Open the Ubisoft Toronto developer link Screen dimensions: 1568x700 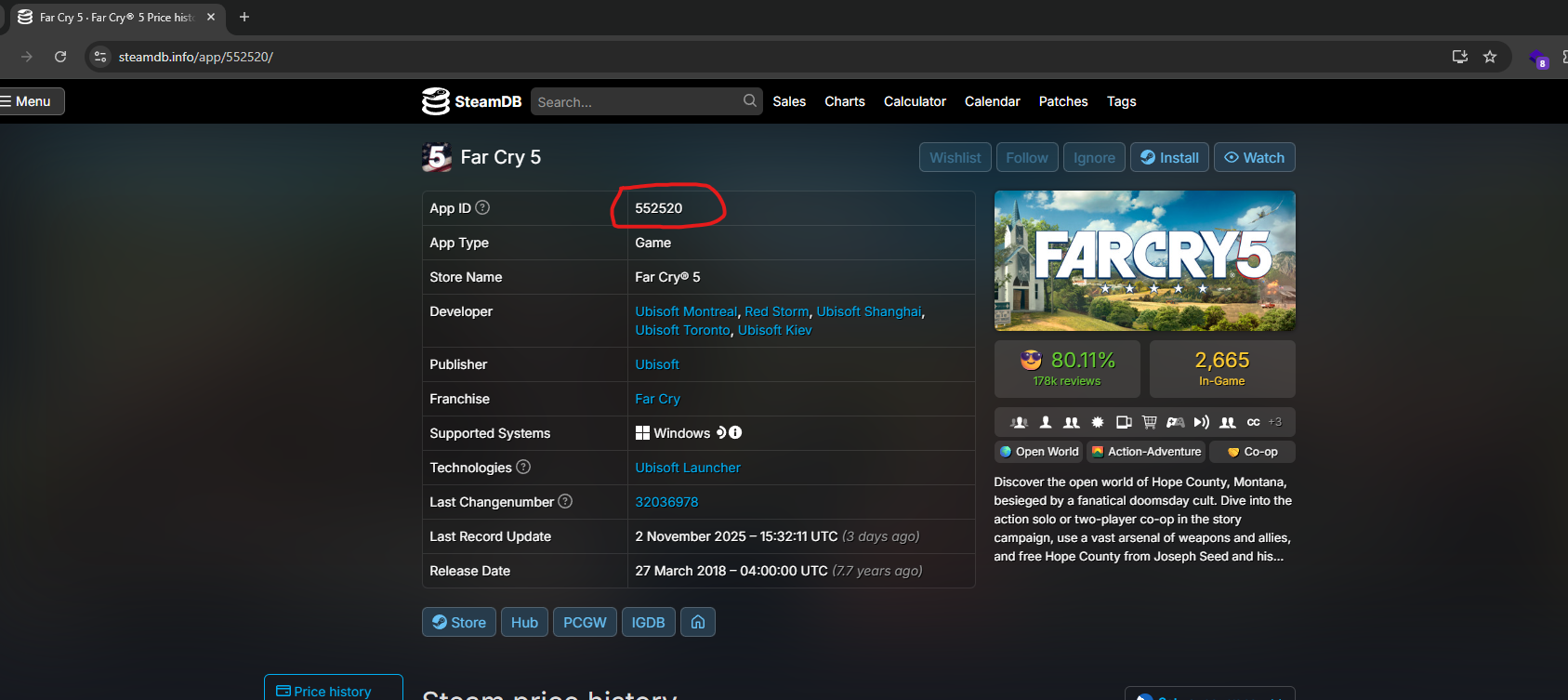682,330
